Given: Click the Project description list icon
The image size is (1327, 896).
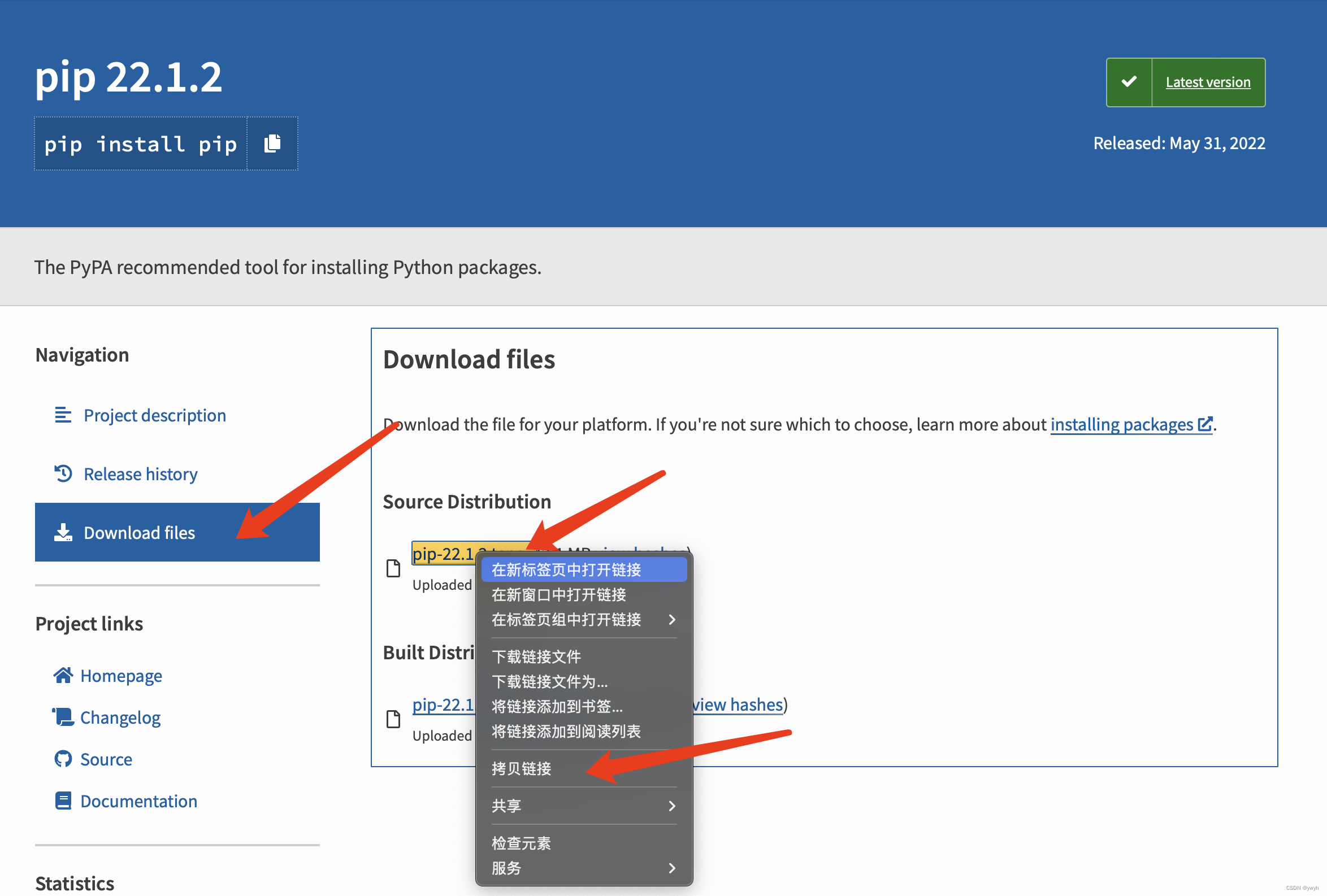Looking at the screenshot, I should [x=63, y=415].
